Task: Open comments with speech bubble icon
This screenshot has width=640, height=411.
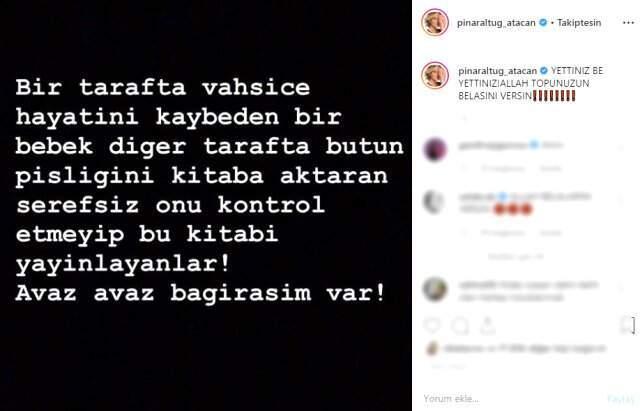Action: pos(460,325)
